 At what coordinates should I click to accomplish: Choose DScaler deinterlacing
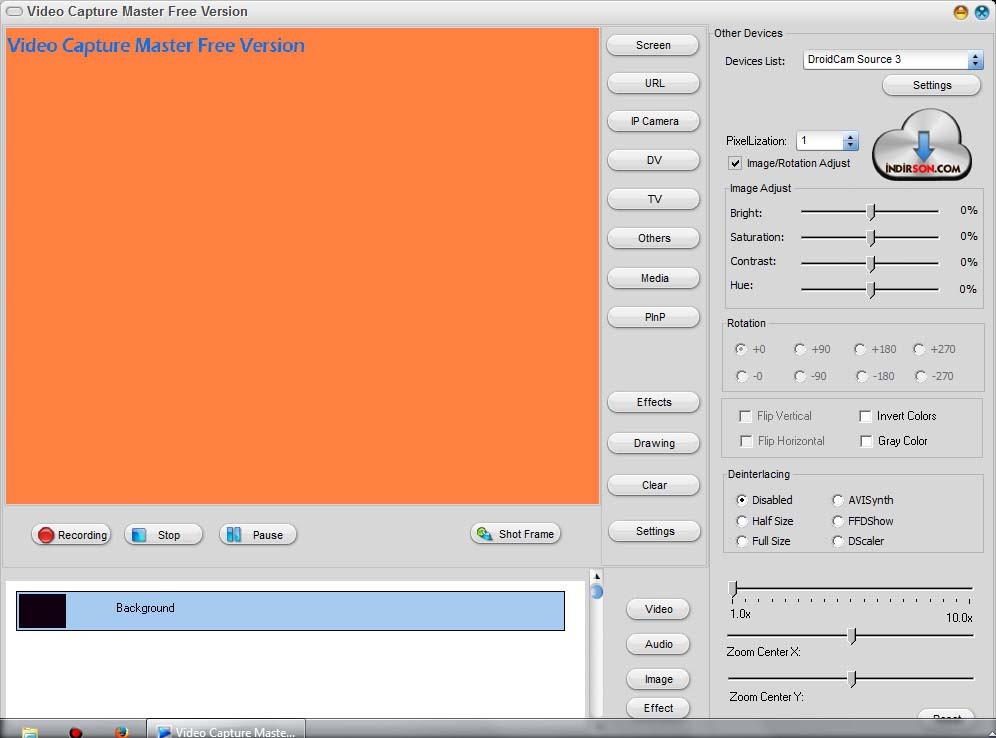click(838, 541)
